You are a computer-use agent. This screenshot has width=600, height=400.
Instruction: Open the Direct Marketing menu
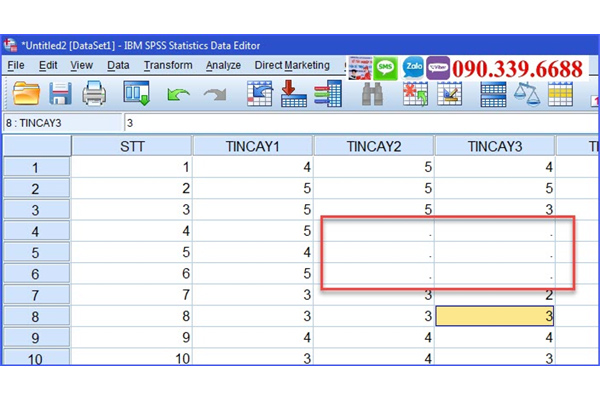292,65
